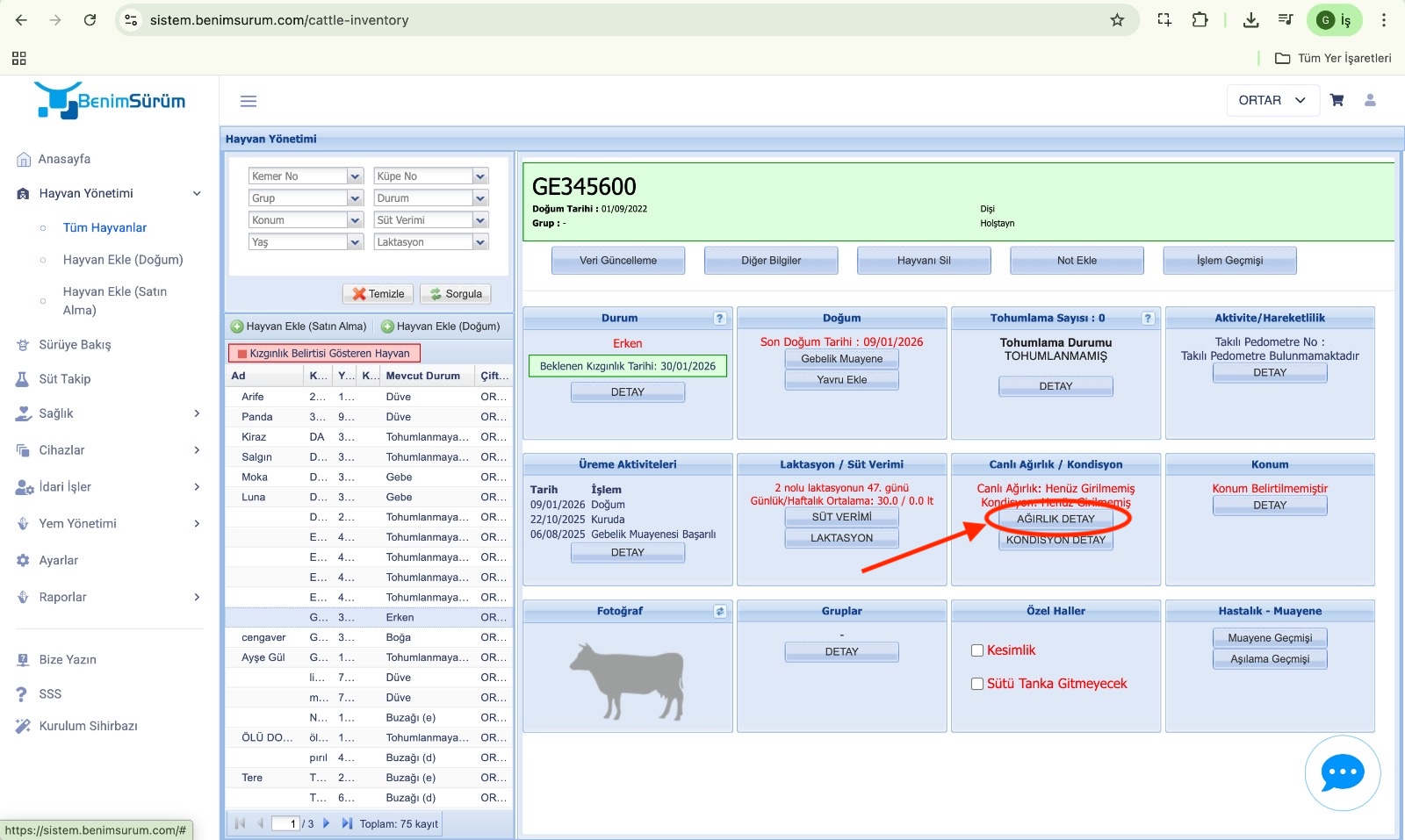
Task: Click the Sorgula button
Action: click(x=456, y=294)
